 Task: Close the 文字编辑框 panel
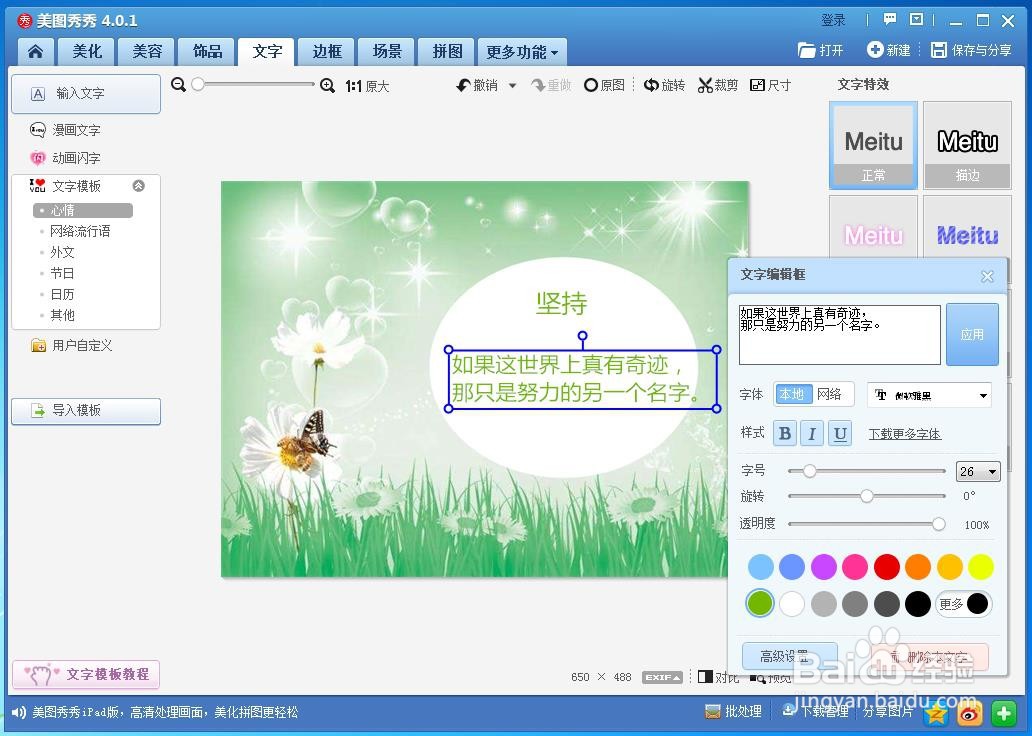pos(987,276)
